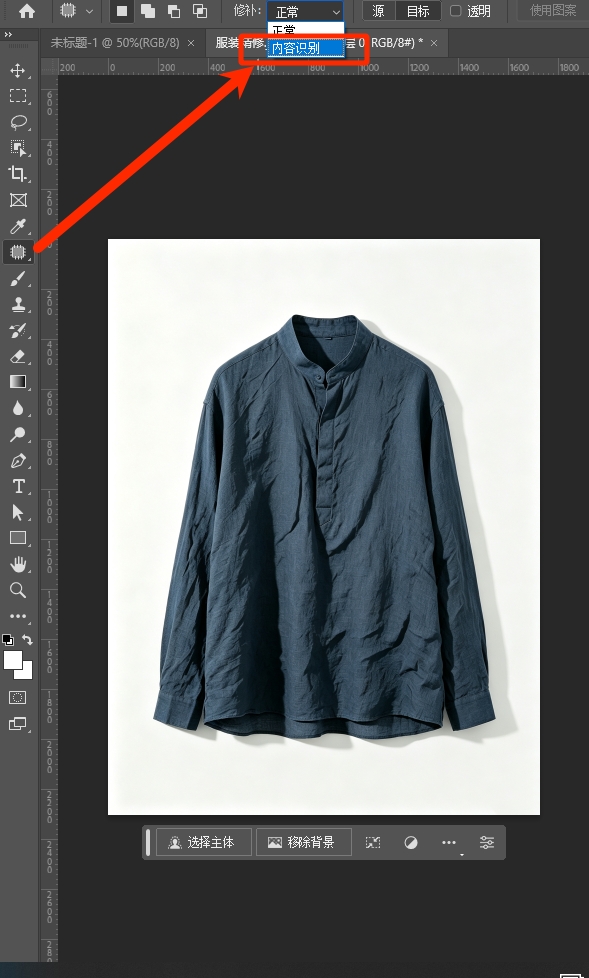Expand the 修补 mode combo box
This screenshot has height=978, width=589.
305,11
